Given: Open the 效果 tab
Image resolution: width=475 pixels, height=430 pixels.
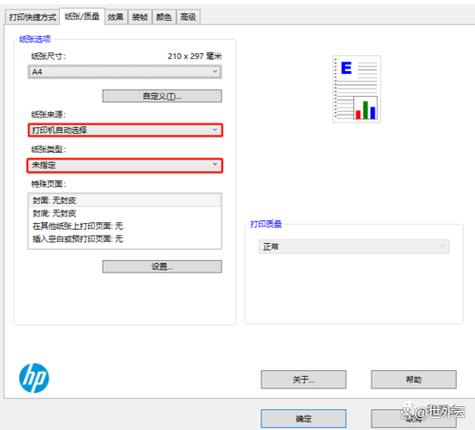Looking at the screenshot, I should [x=116, y=17].
